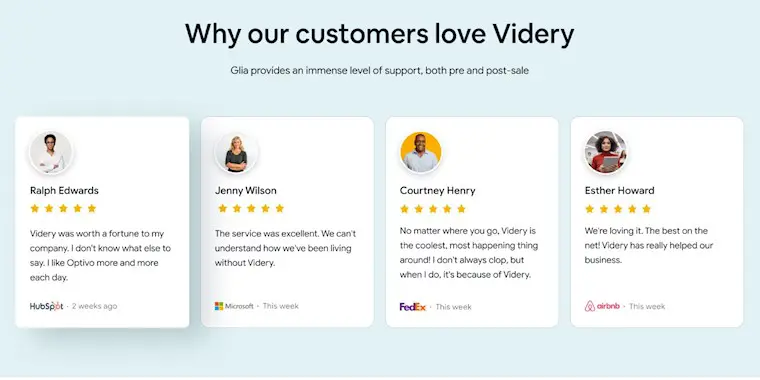This screenshot has width=760, height=380.
Task: Select Ralph Edwards' first rating star
Action: [34, 208]
